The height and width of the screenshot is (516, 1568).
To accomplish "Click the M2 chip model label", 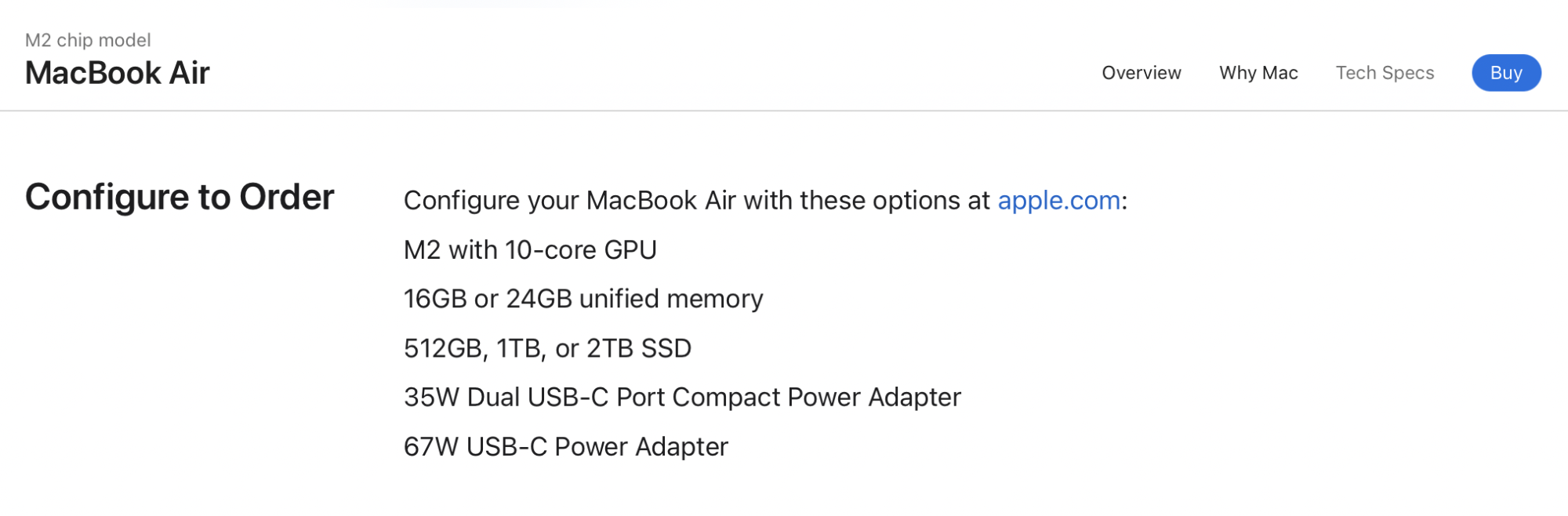I will [88, 40].
